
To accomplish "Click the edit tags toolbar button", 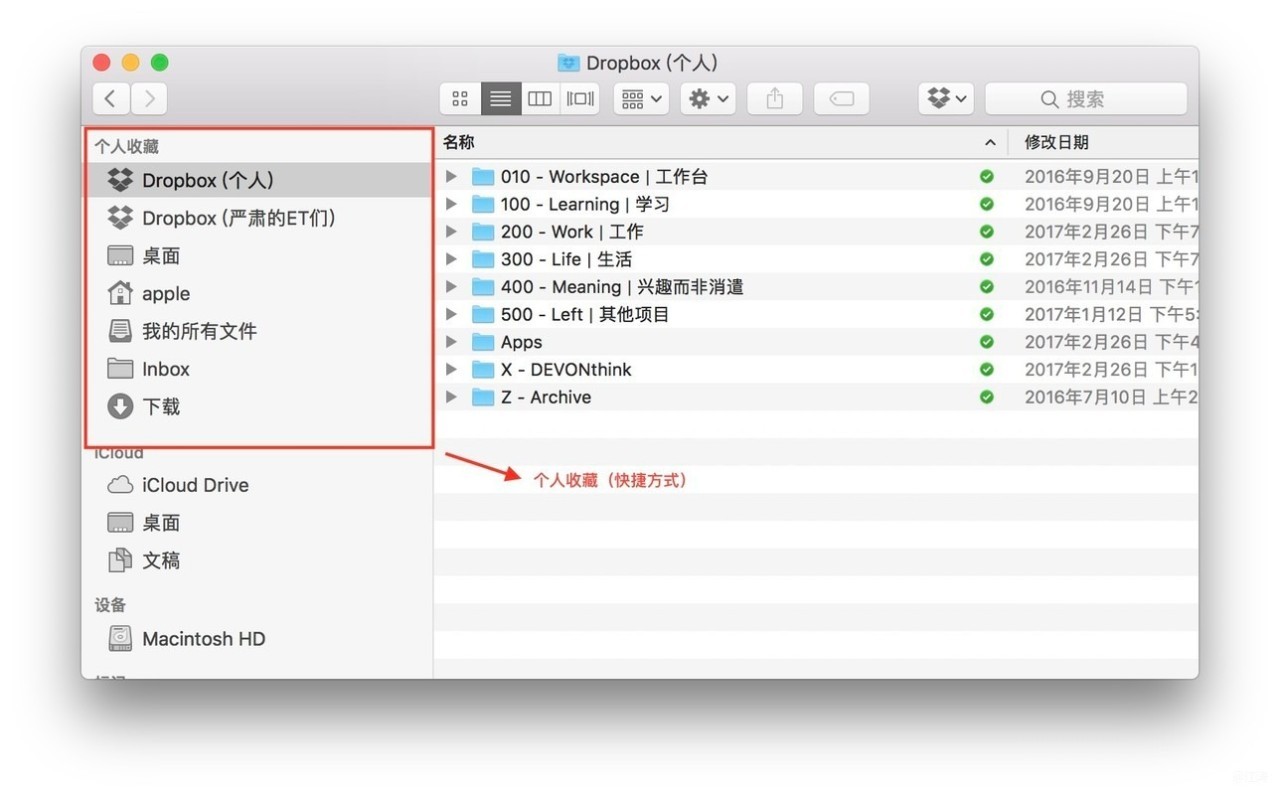I will [842, 98].
